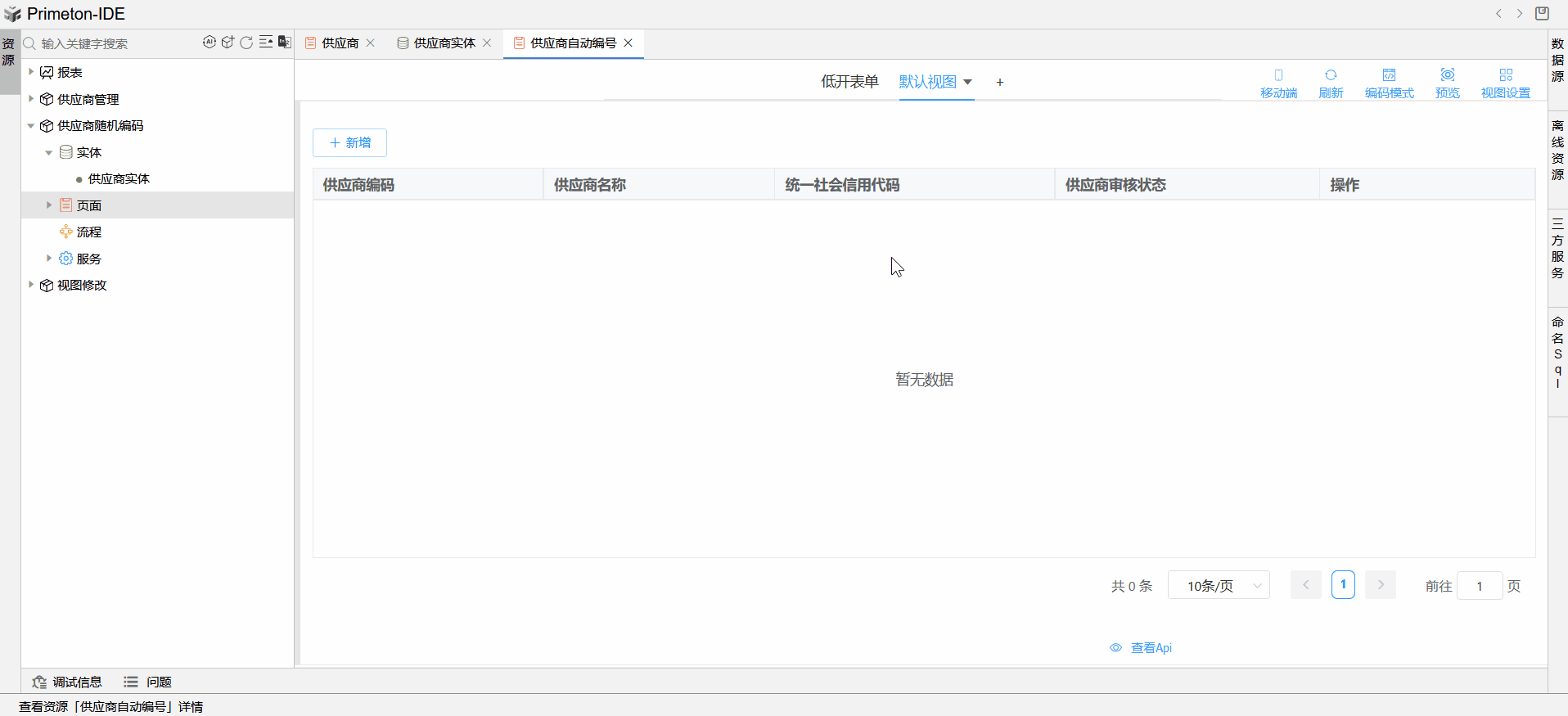This screenshot has height=716, width=1568.
Task: Open the 10条/页 page size dropdown
Action: 1219,586
